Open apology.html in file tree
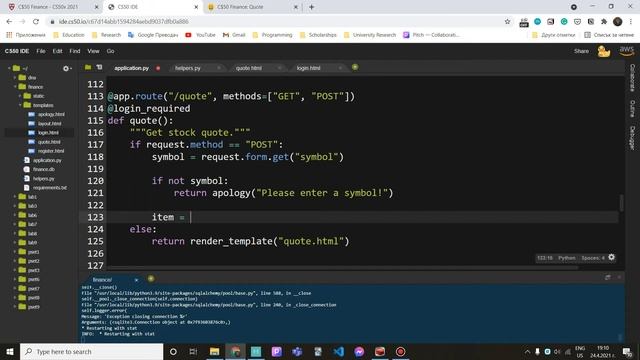This screenshot has height=360, width=640. tap(51, 114)
